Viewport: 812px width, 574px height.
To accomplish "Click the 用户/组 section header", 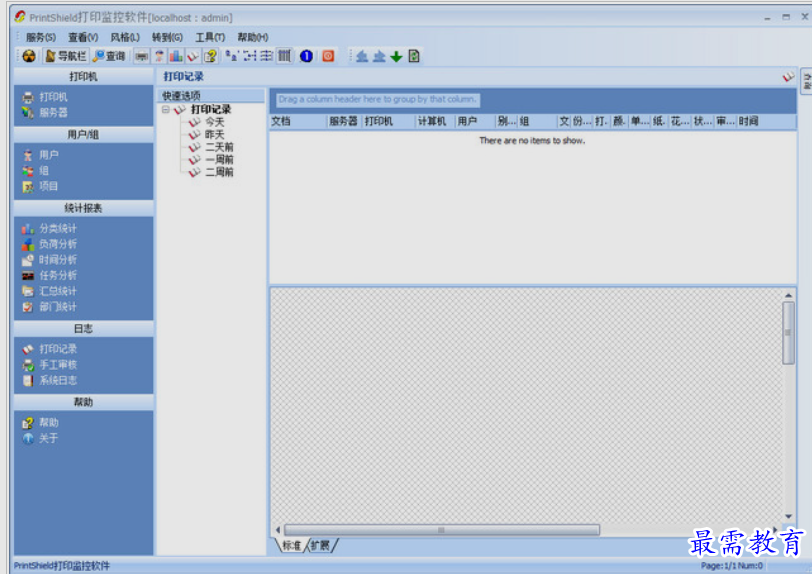I will pos(83,135).
